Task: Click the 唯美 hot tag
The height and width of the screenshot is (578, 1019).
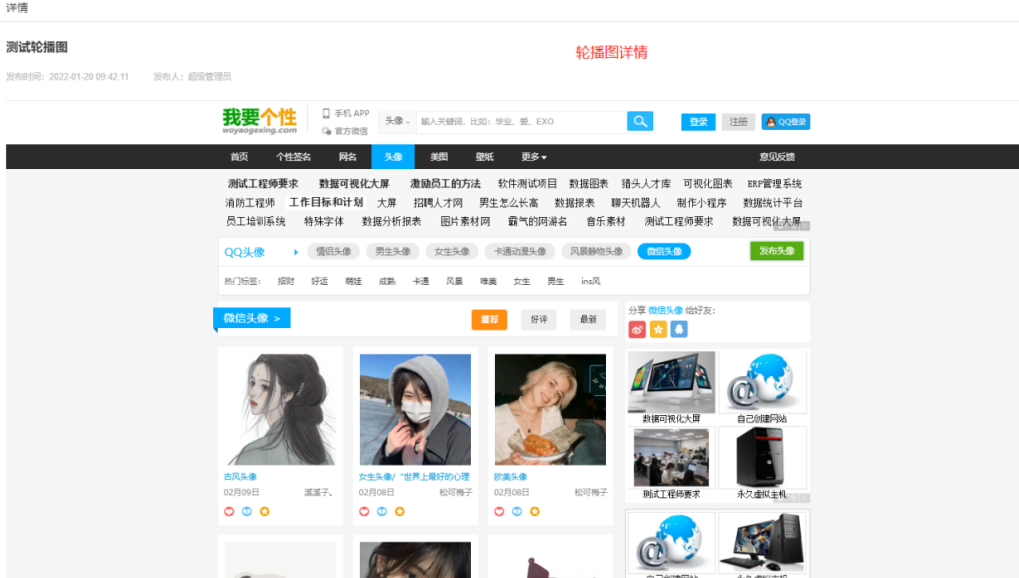Action: tap(488, 282)
